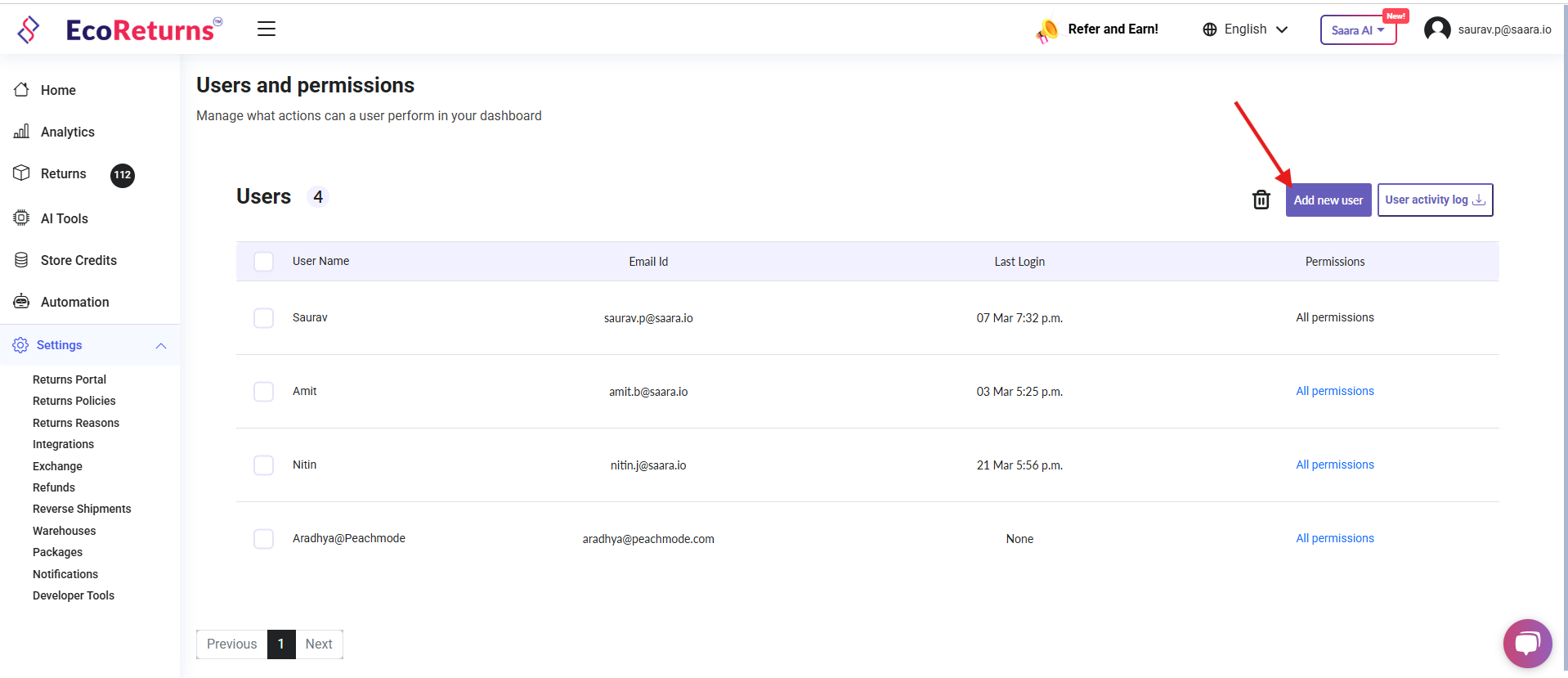Tick the checkbox for Aradhya@Peachmode
1568x678 pixels.
pyautogui.click(x=263, y=539)
